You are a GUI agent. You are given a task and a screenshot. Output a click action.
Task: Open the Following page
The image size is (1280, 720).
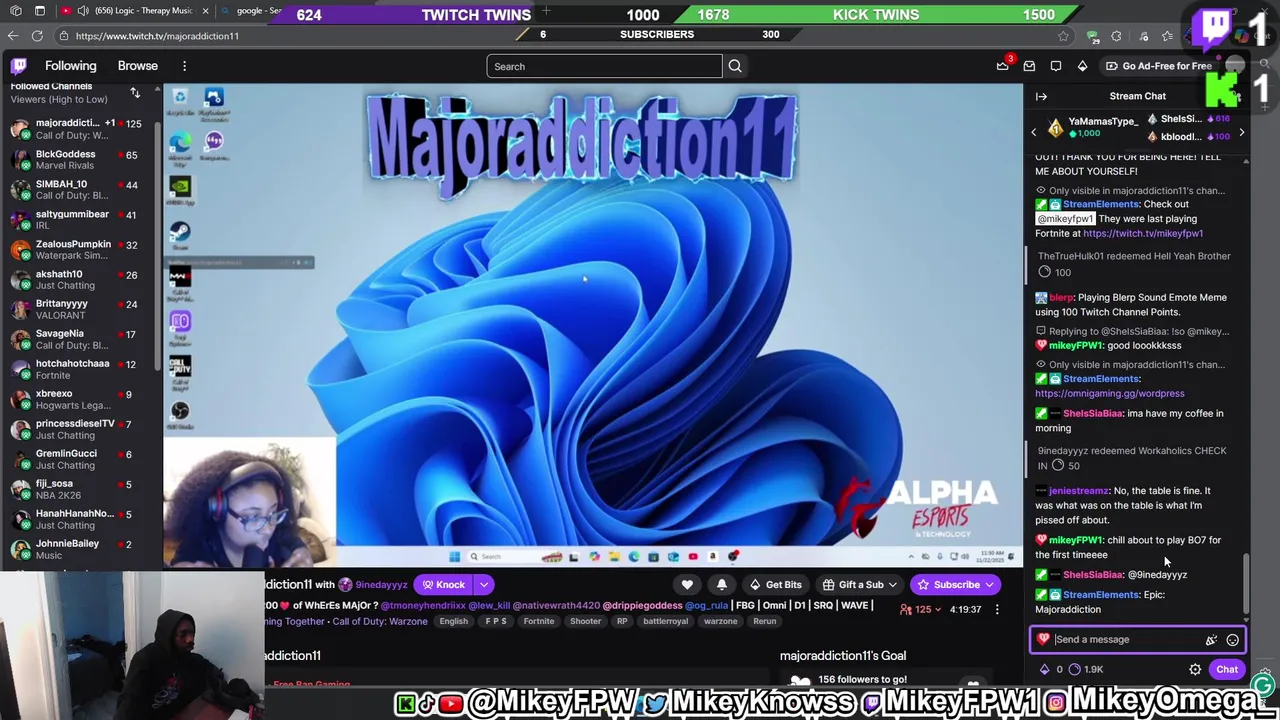pos(71,66)
